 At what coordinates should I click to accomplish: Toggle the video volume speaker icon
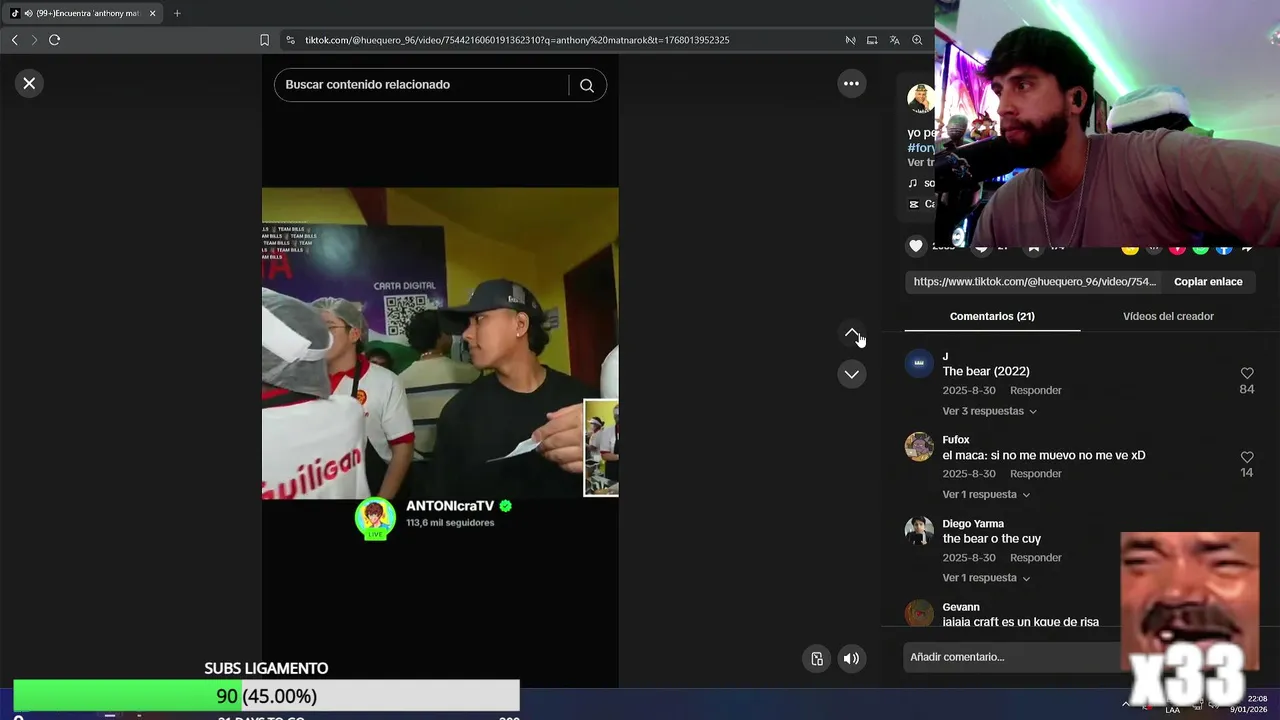[x=851, y=658]
